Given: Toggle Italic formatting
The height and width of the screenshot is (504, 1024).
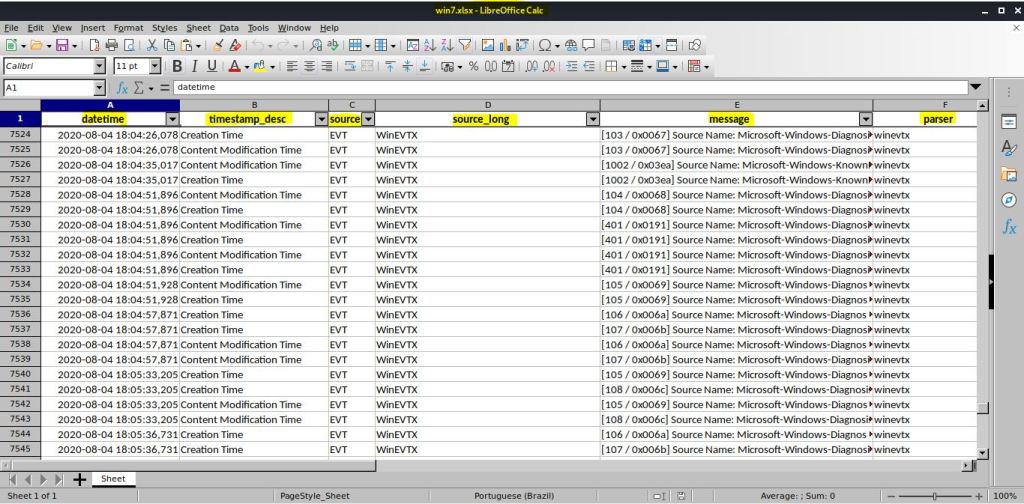Looking at the screenshot, I should pyautogui.click(x=194, y=67).
